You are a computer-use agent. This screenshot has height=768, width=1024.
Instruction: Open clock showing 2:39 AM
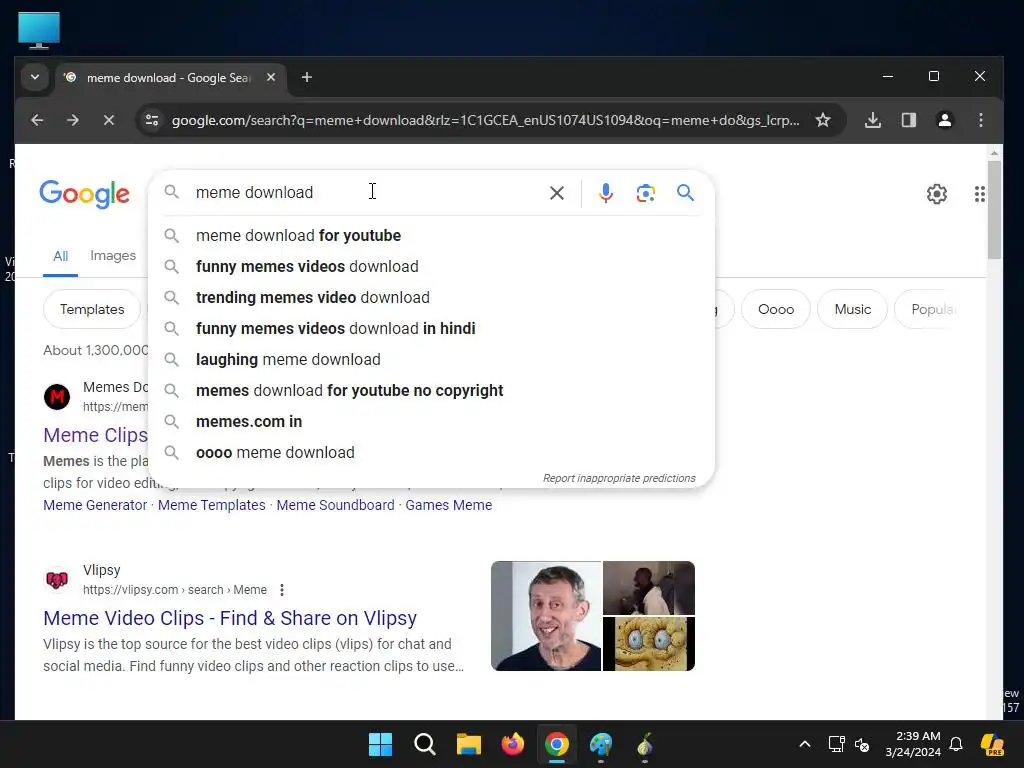tap(913, 744)
